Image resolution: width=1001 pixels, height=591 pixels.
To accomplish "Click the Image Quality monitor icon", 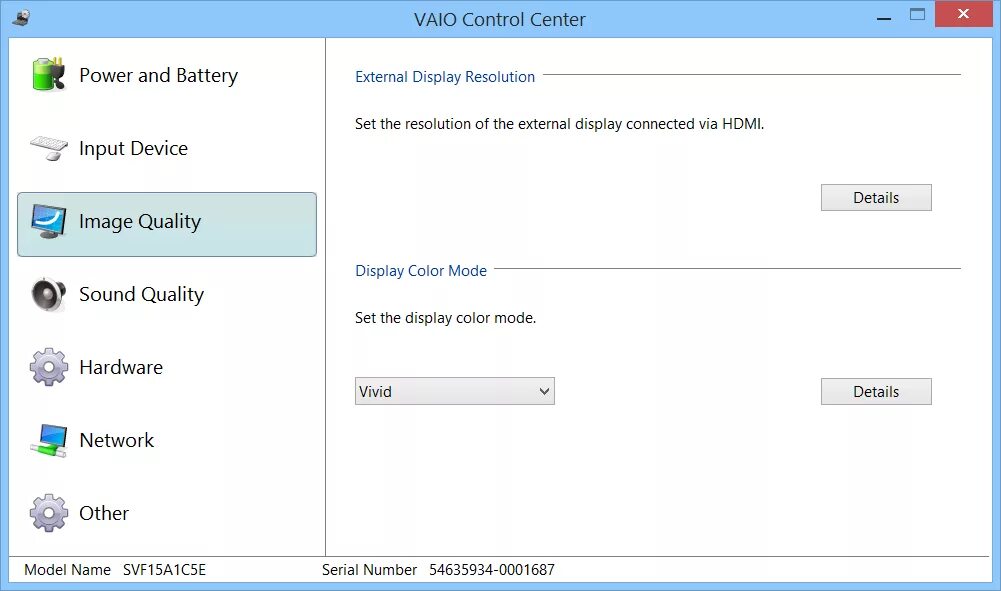I will (49, 221).
